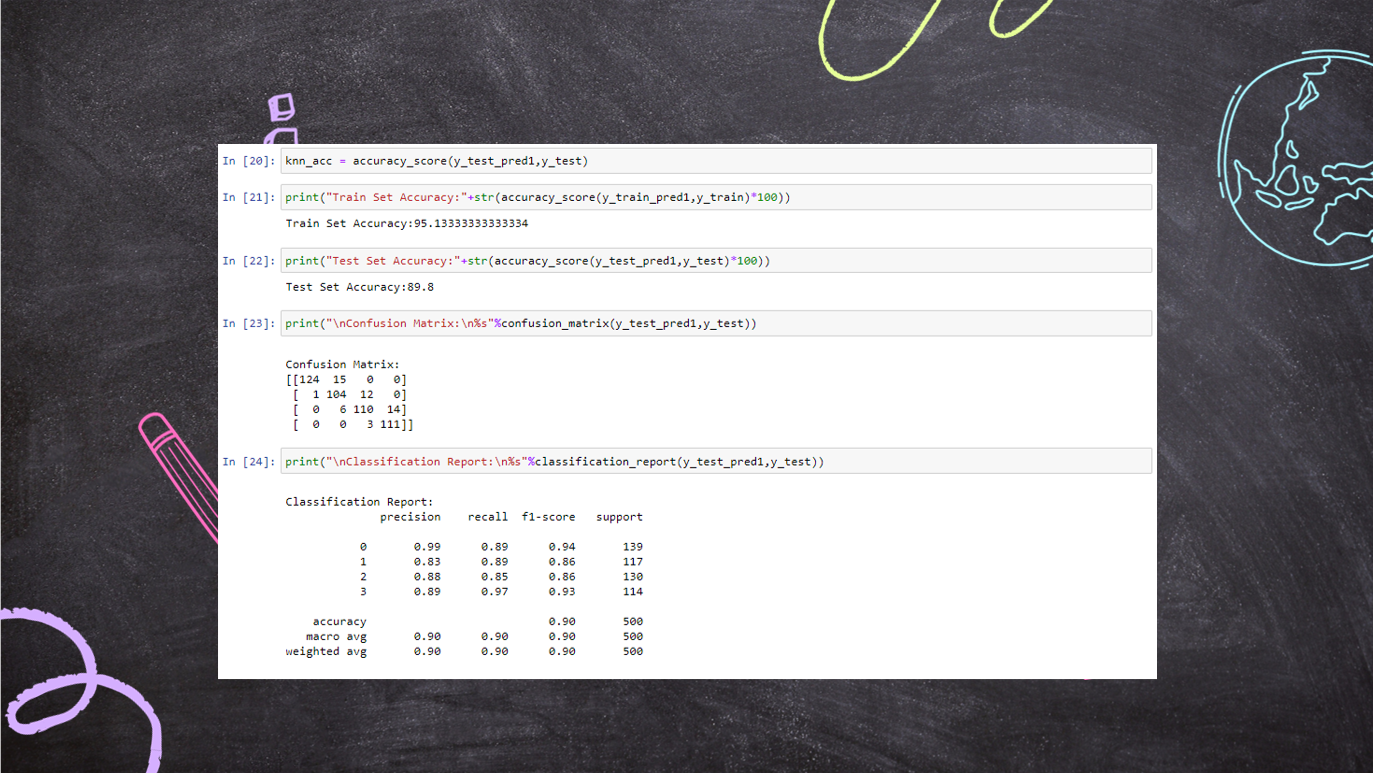The image size is (1373, 773).
Task: Click the 'precision' column header
Action: pyautogui.click(x=411, y=517)
